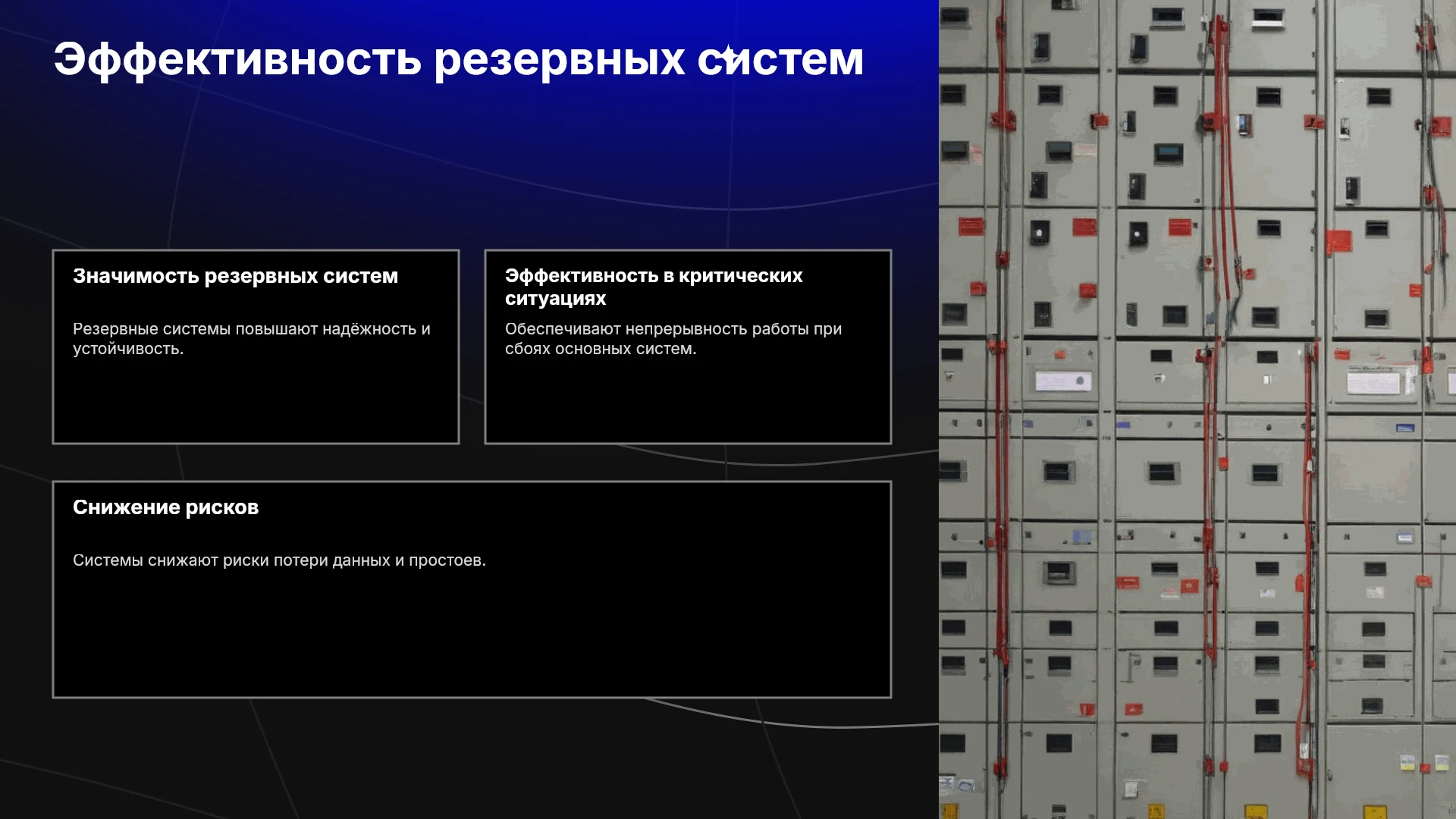Click the "Снижение рисков" heading
This screenshot has height=819, width=1456.
point(165,507)
